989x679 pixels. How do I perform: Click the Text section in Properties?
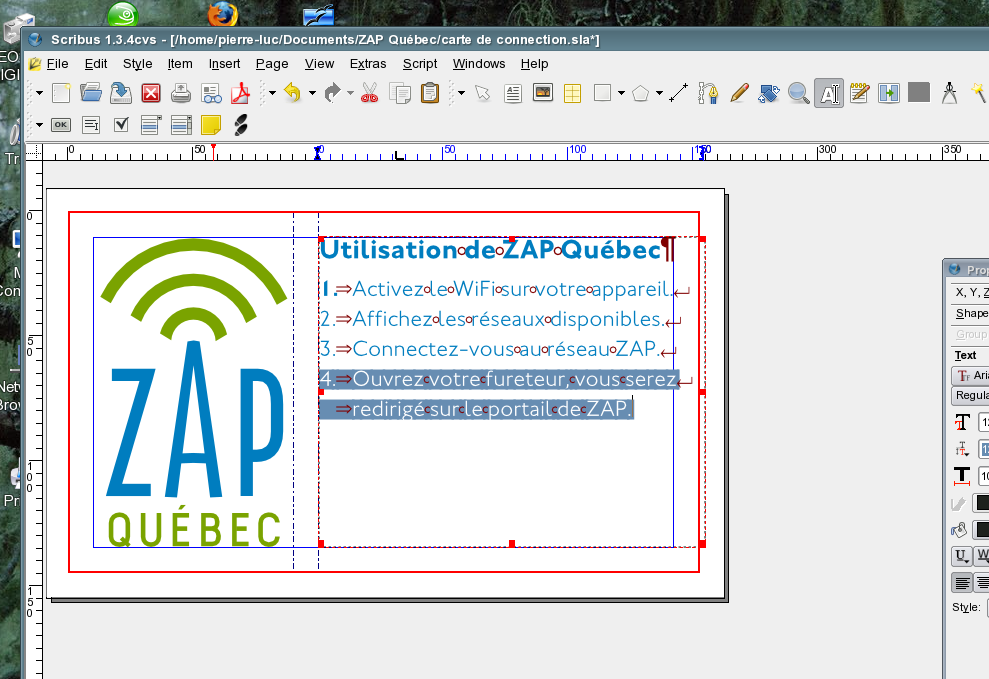(x=966, y=355)
